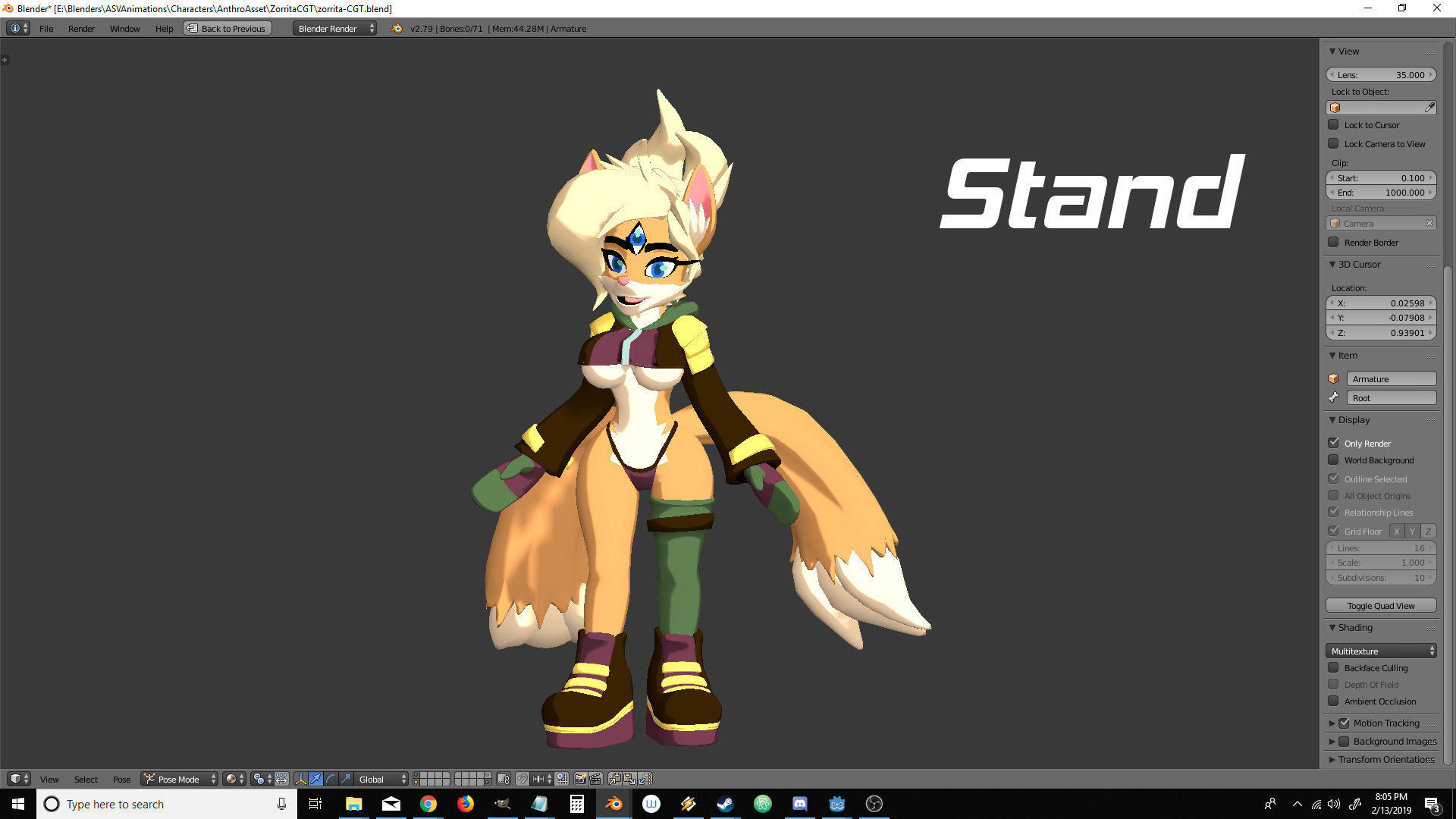Select the scale manipulator icon
Image resolution: width=1456 pixels, height=819 pixels.
pyautogui.click(x=346, y=779)
